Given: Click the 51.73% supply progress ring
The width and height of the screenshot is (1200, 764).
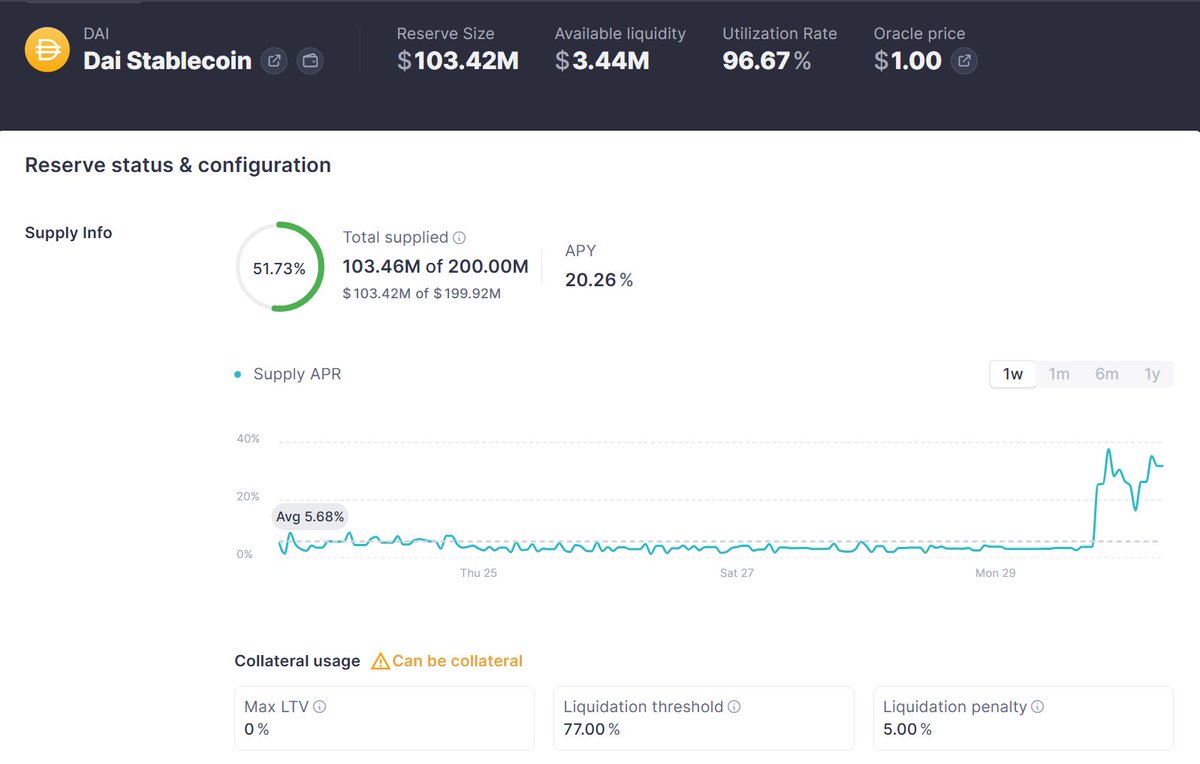Looking at the screenshot, I should pyautogui.click(x=280, y=267).
